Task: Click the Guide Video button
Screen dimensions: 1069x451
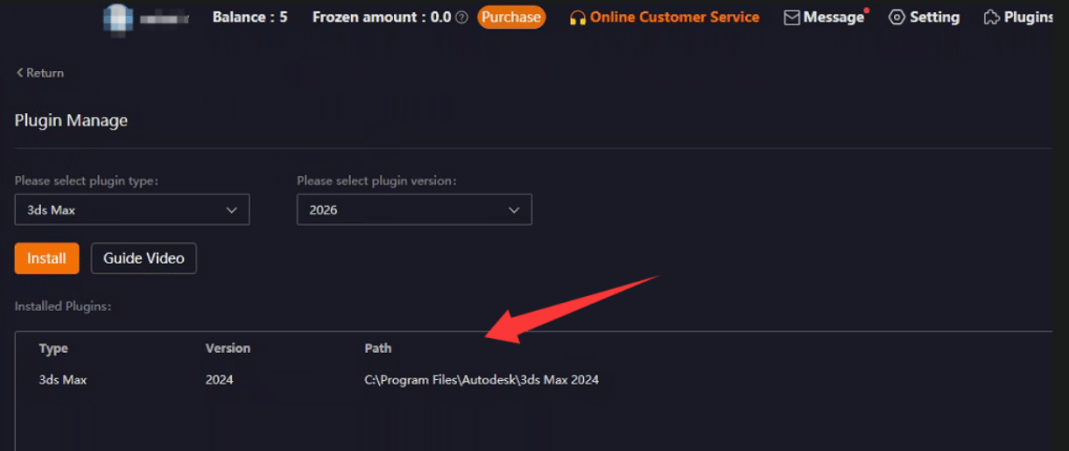Action: (144, 258)
